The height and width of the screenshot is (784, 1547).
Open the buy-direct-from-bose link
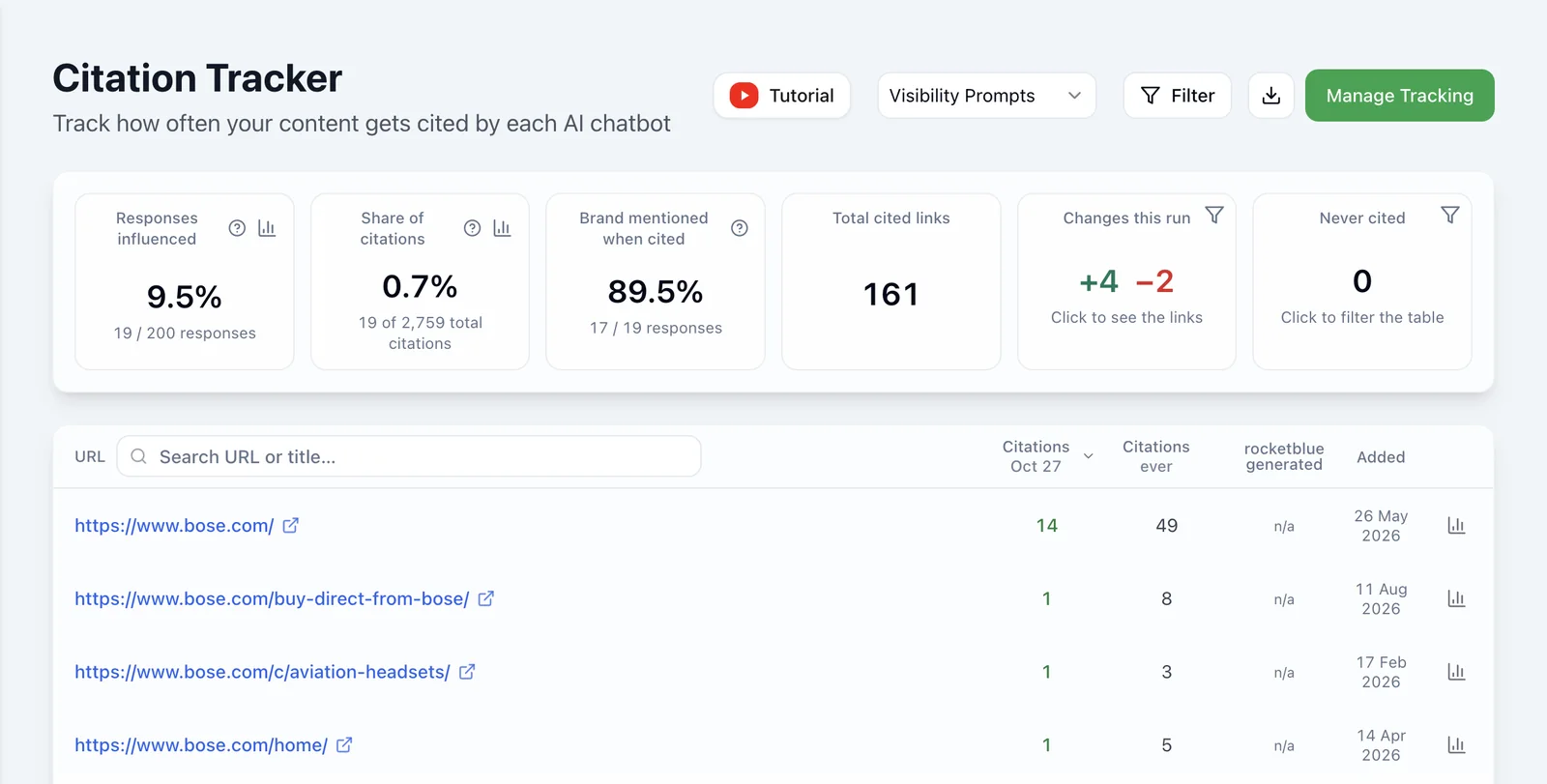(272, 599)
